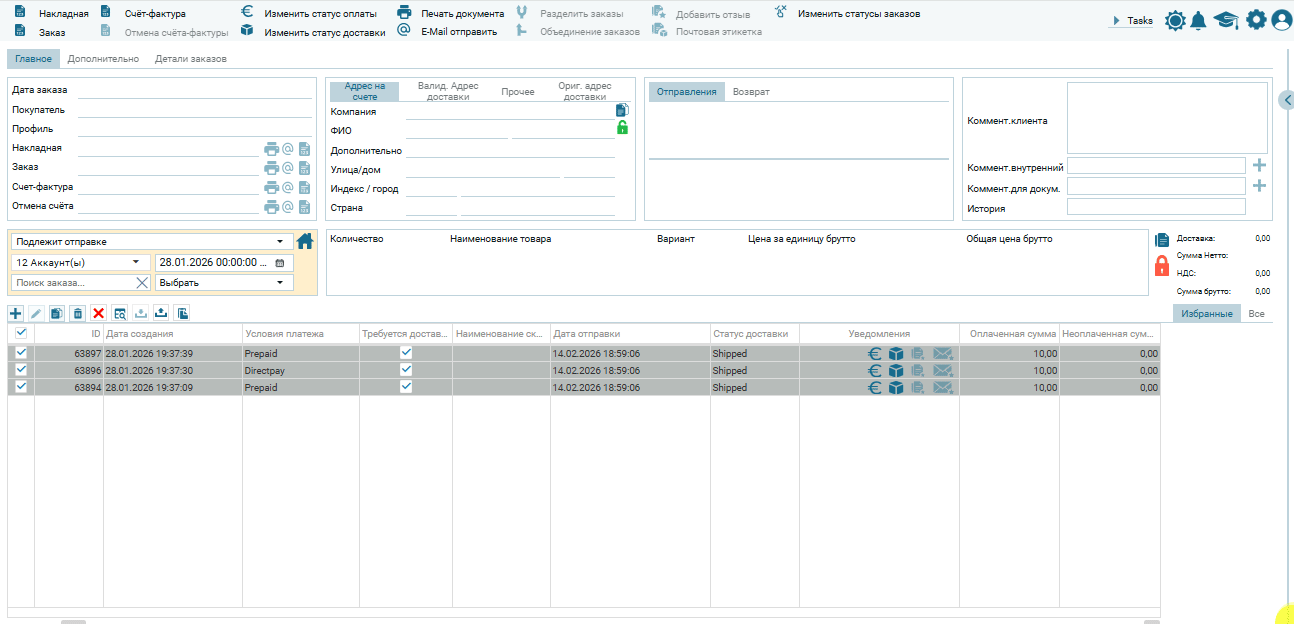Click the red padlock icon beside totals
The height and width of the screenshot is (624, 1294).
coord(1162,266)
